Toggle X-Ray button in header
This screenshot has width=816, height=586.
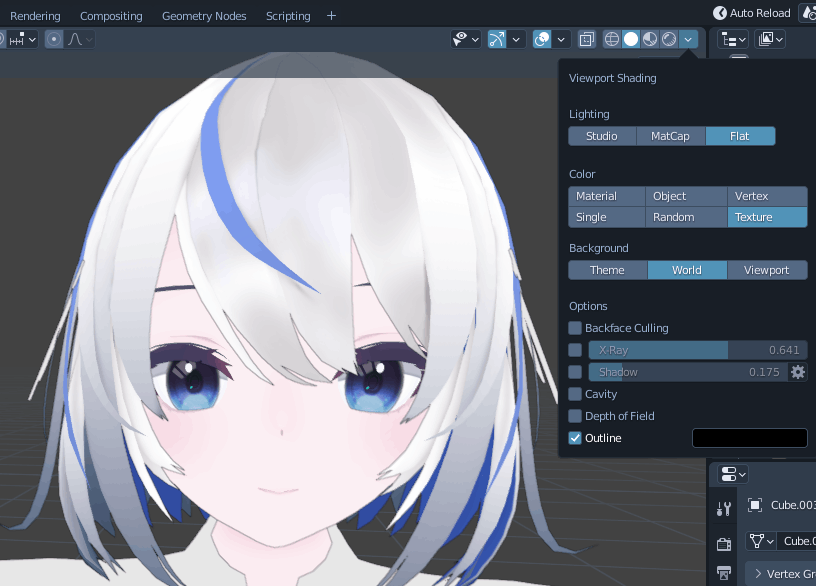[586, 39]
